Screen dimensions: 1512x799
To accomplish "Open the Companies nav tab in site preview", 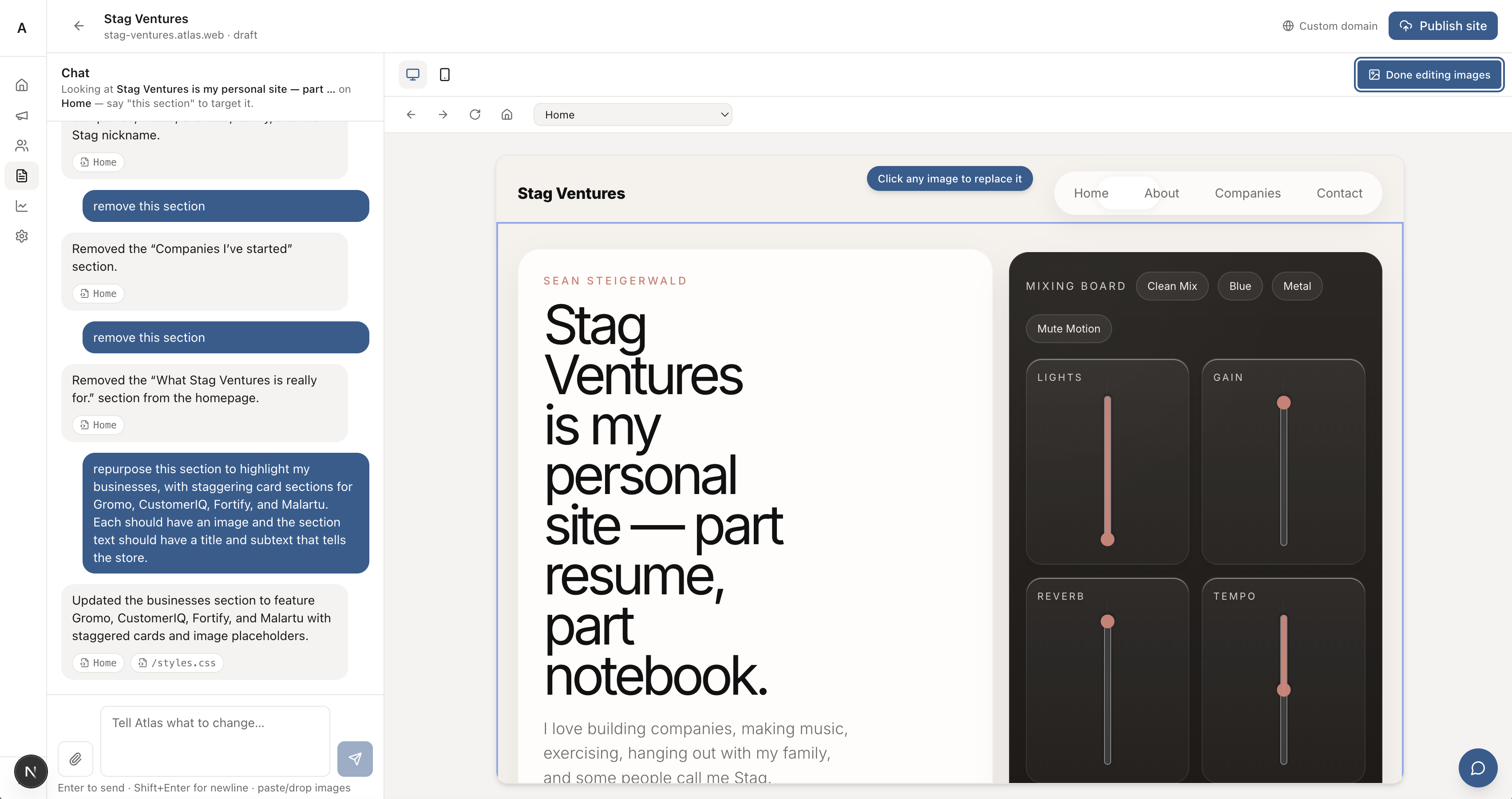I will (x=1247, y=193).
